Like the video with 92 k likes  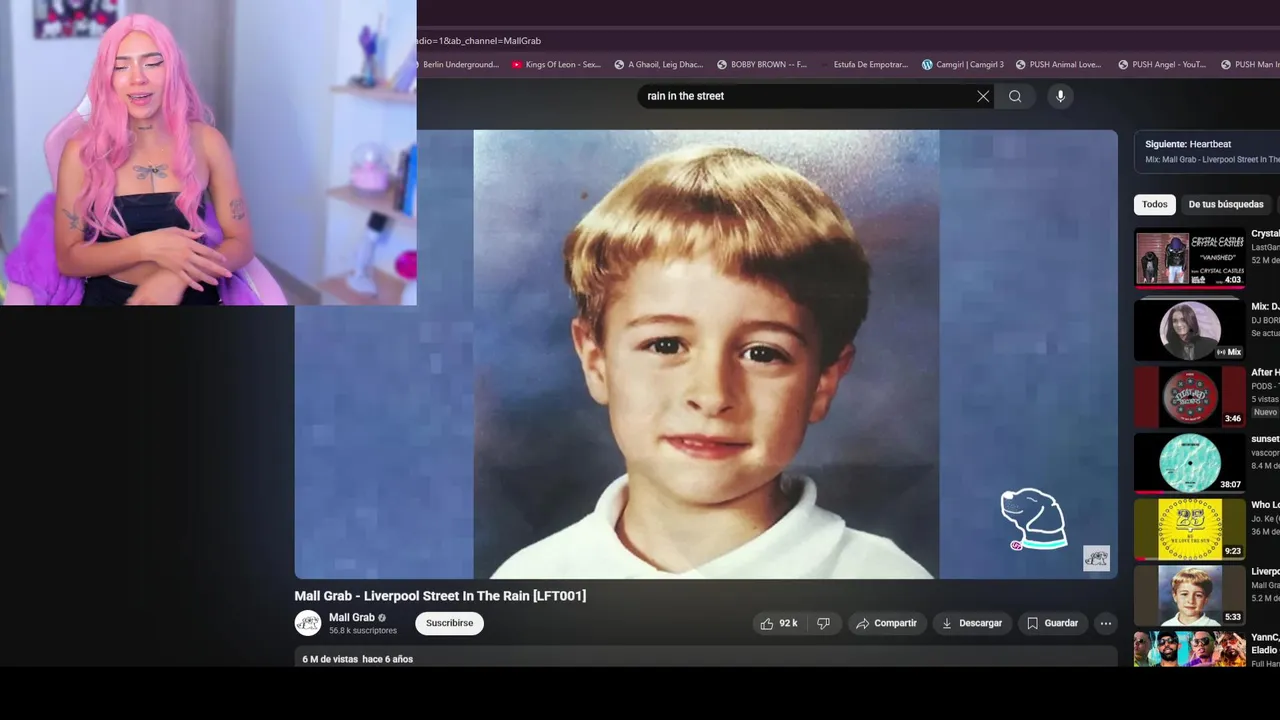click(779, 623)
